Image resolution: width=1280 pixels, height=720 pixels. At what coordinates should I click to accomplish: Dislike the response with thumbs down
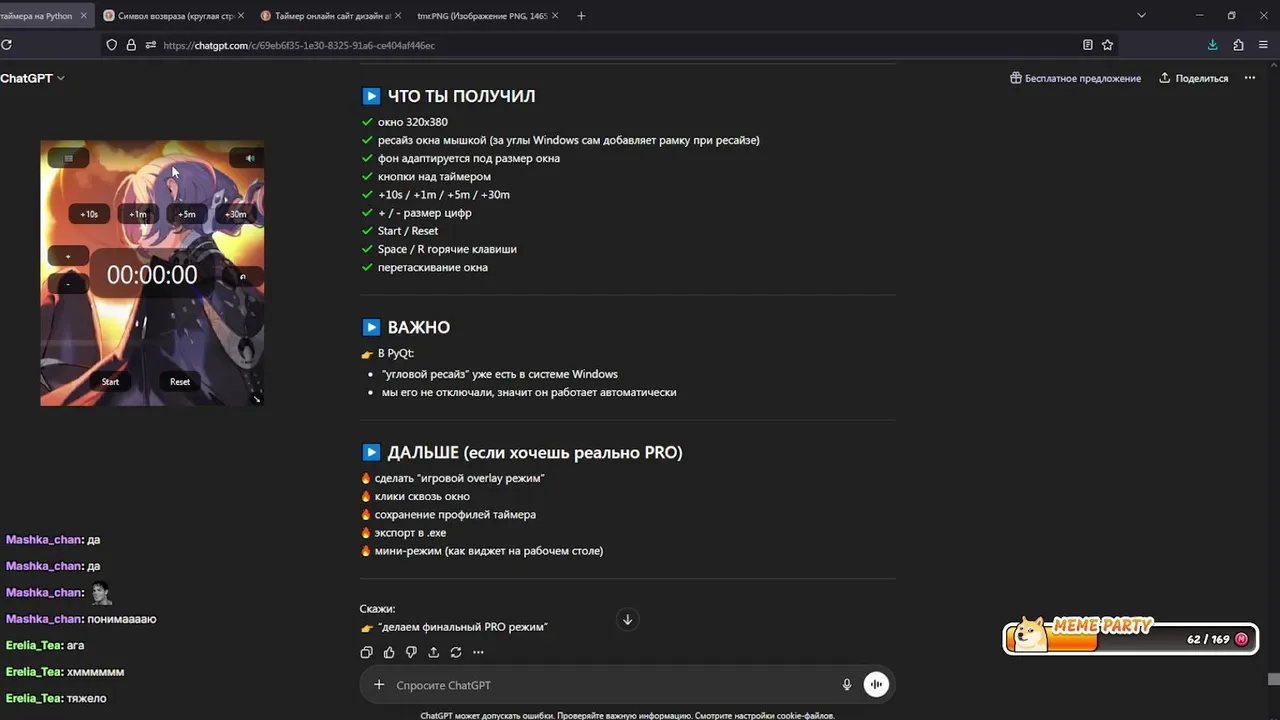[411, 652]
